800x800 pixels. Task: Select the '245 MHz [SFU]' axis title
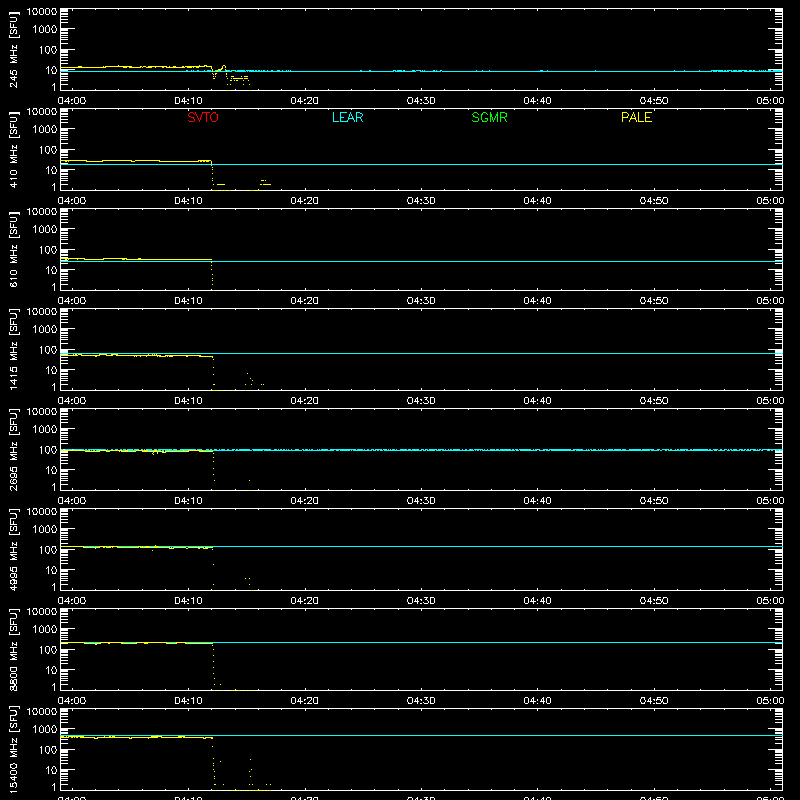(13, 49)
